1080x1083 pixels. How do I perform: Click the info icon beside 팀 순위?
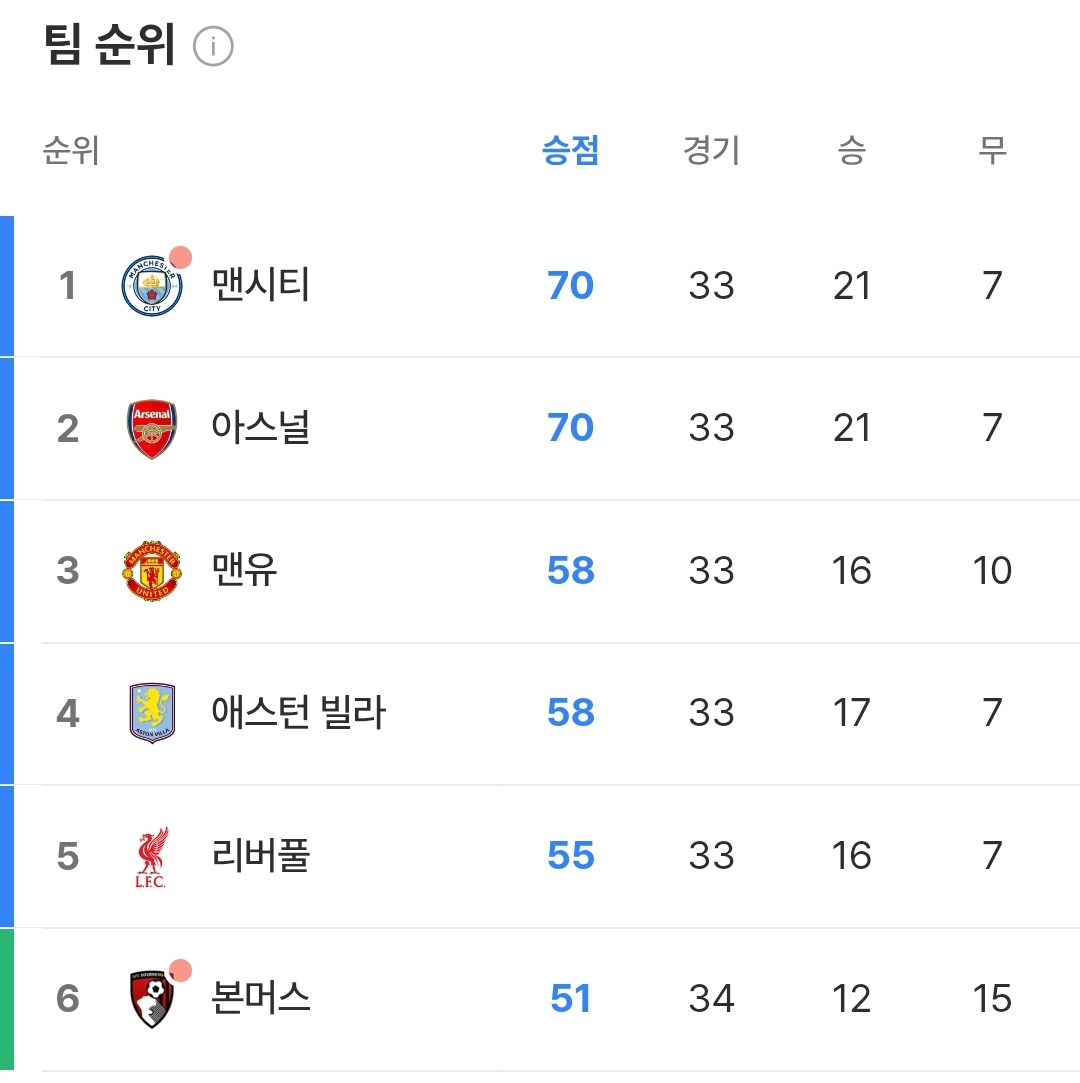click(213, 47)
